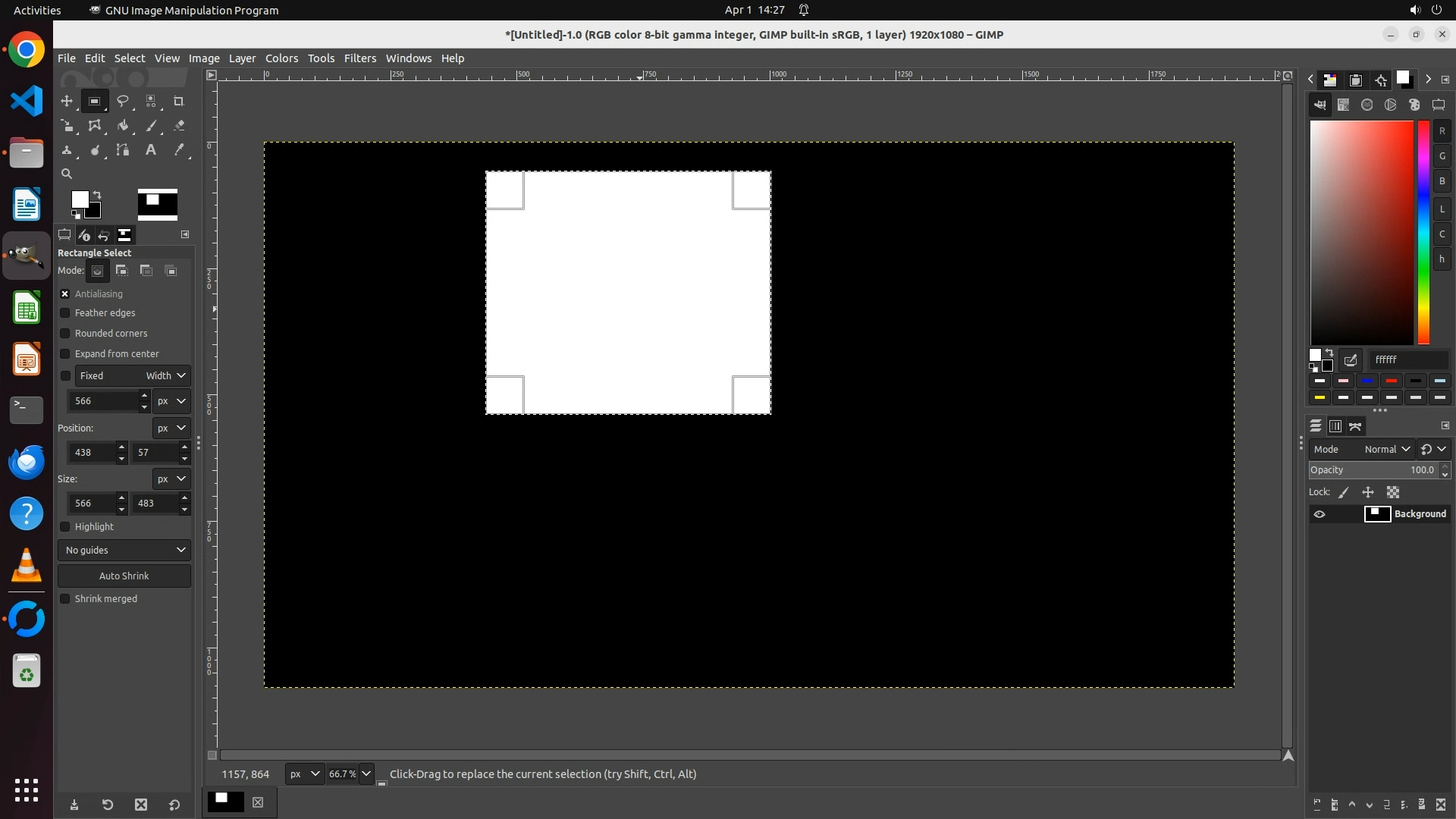Viewport: 1456px width, 819px height.
Task: Enable Feather edges checkbox
Action: tap(65, 313)
